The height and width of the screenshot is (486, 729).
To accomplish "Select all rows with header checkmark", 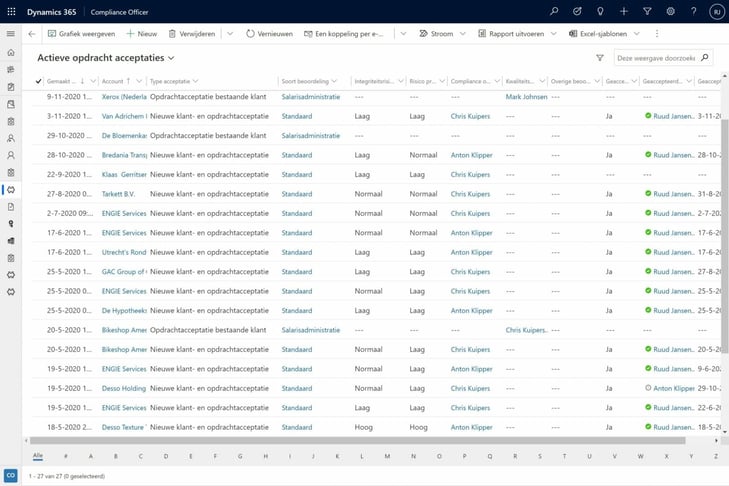I will pos(39,81).
